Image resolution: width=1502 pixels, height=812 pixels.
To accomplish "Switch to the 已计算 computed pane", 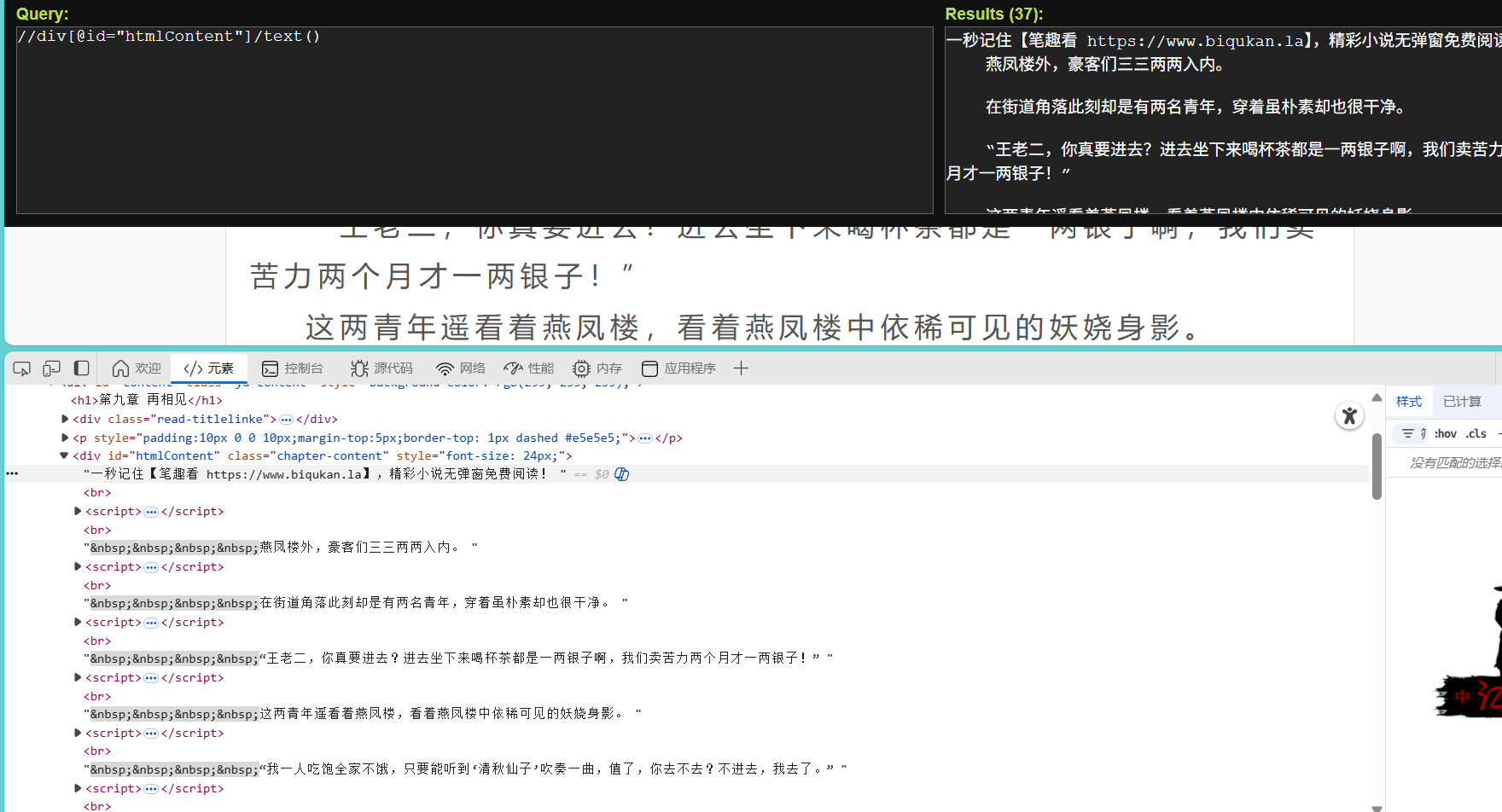I will pyautogui.click(x=1462, y=402).
